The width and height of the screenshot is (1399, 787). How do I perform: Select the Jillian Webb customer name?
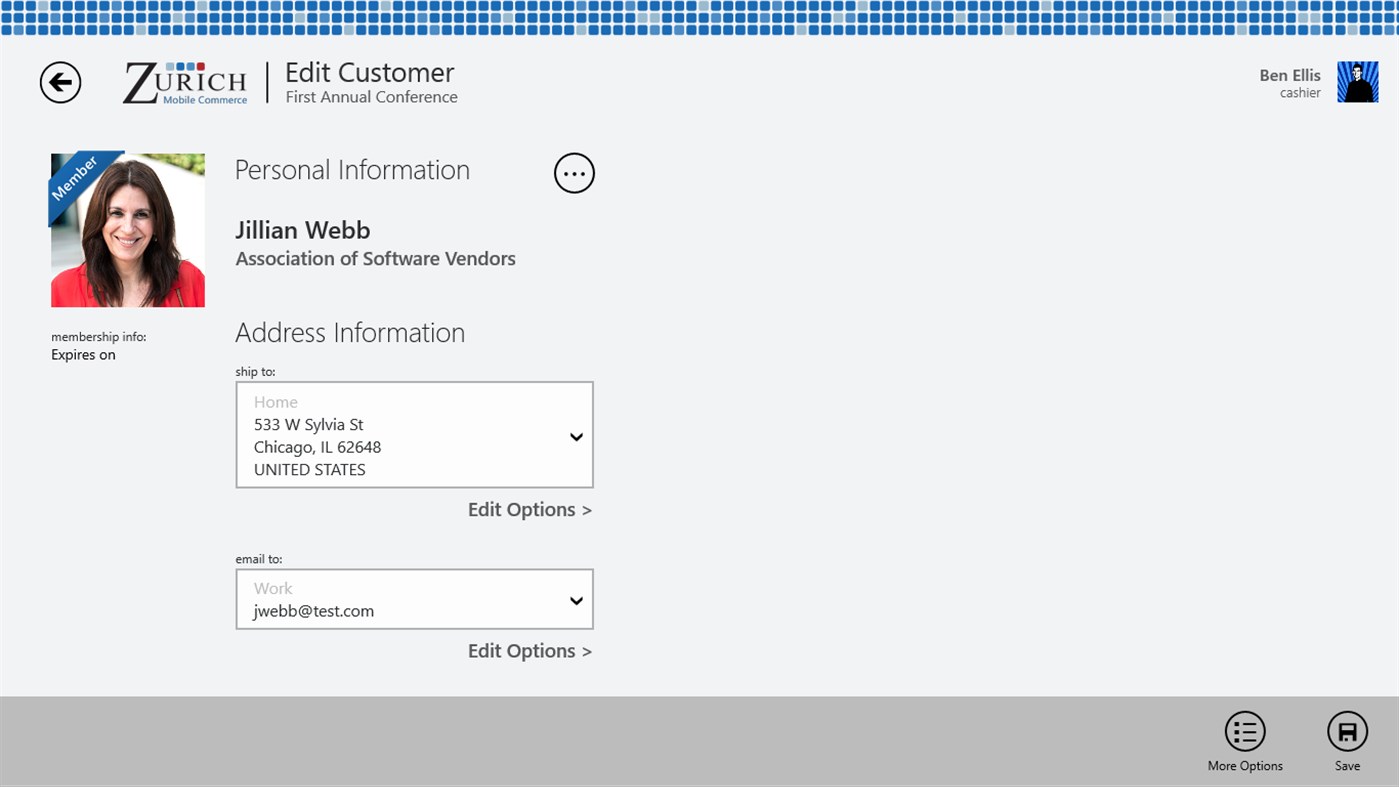click(303, 230)
